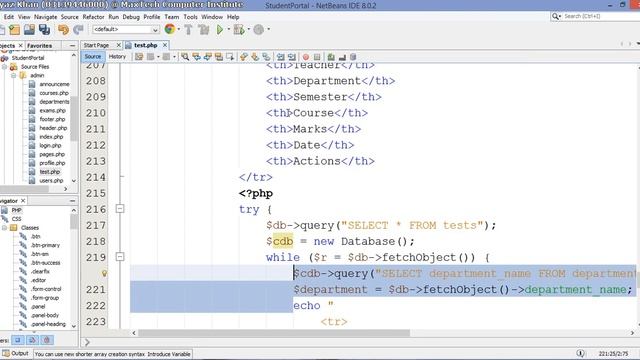Screen dimensions: 640x360
Task: Click the lightbulb hint in editor gutter
Action: pos(104,273)
